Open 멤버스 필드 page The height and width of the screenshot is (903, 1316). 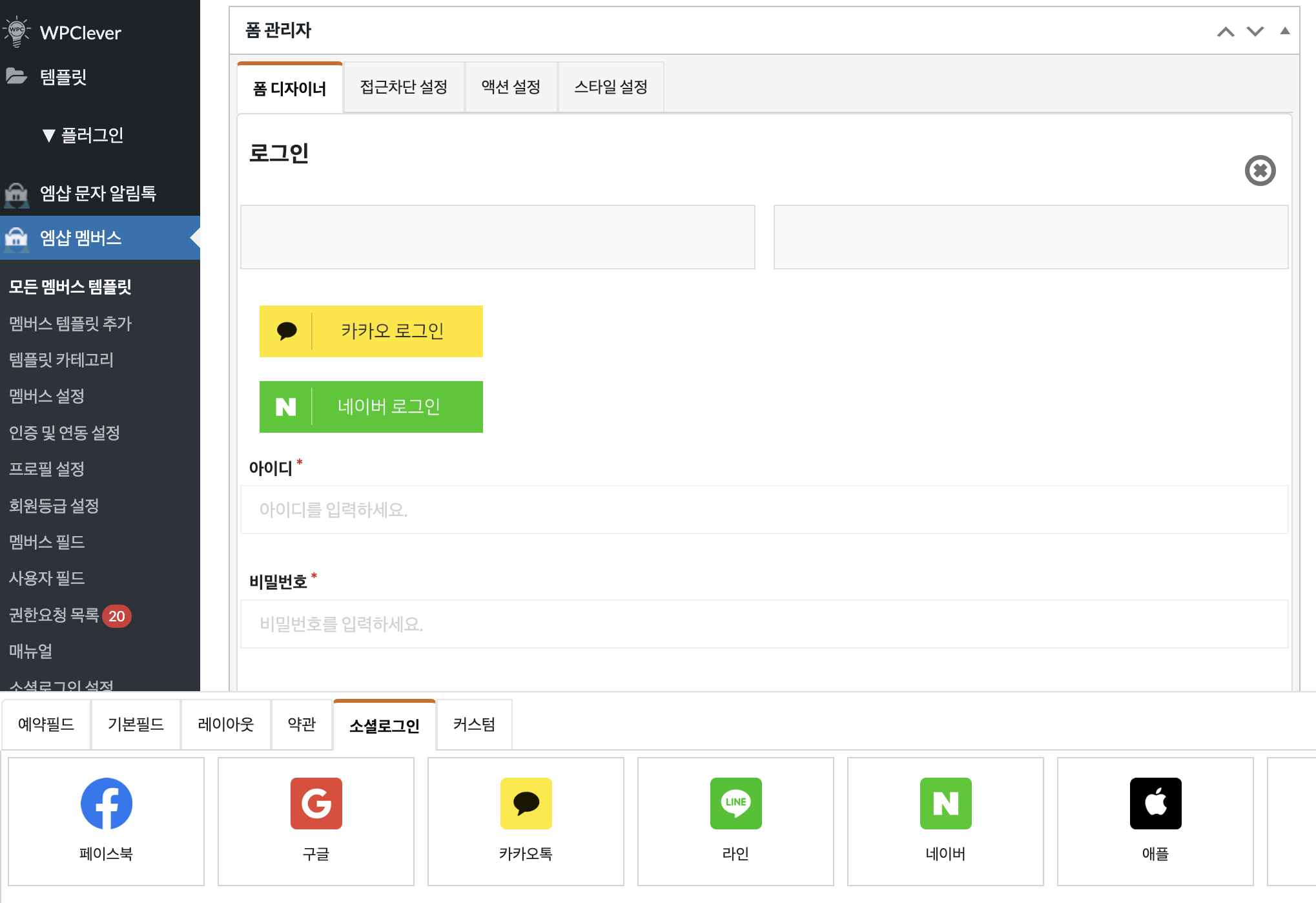[46, 542]
